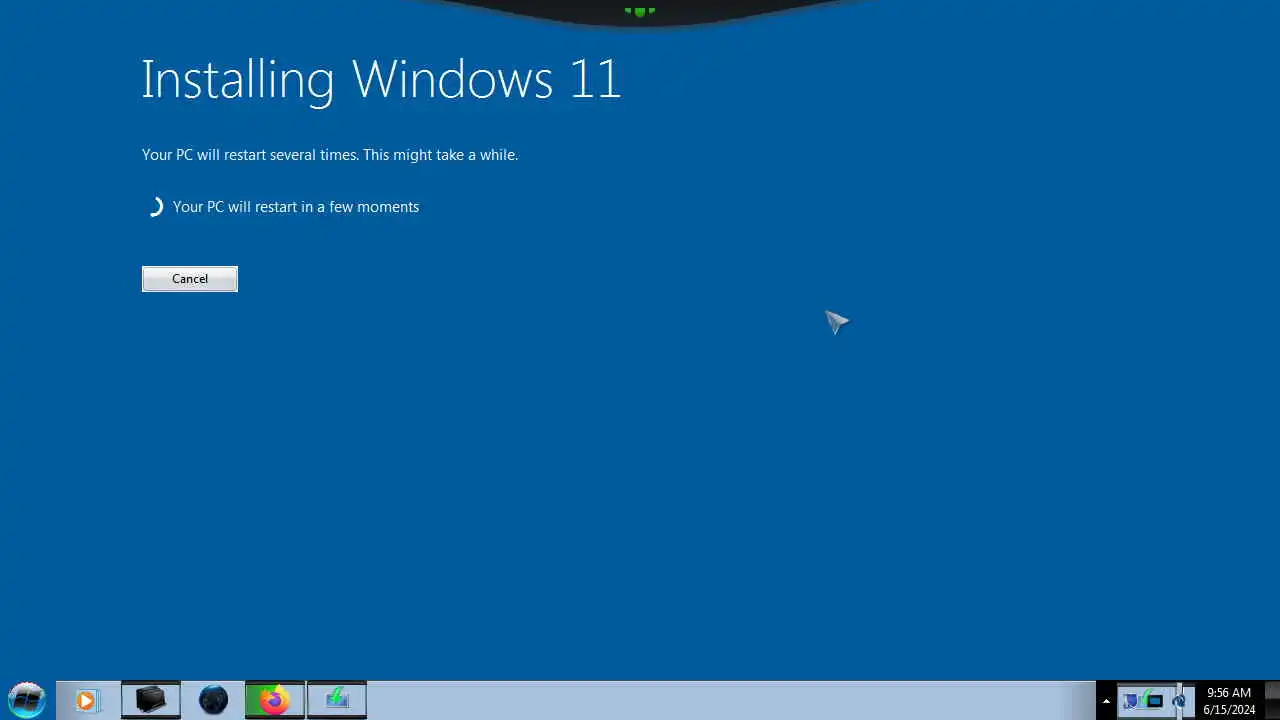Viewport: 1280px width, 720px height.
Task: Click the Show desktop button at taskbar end
Action: tap(1272, 701)
